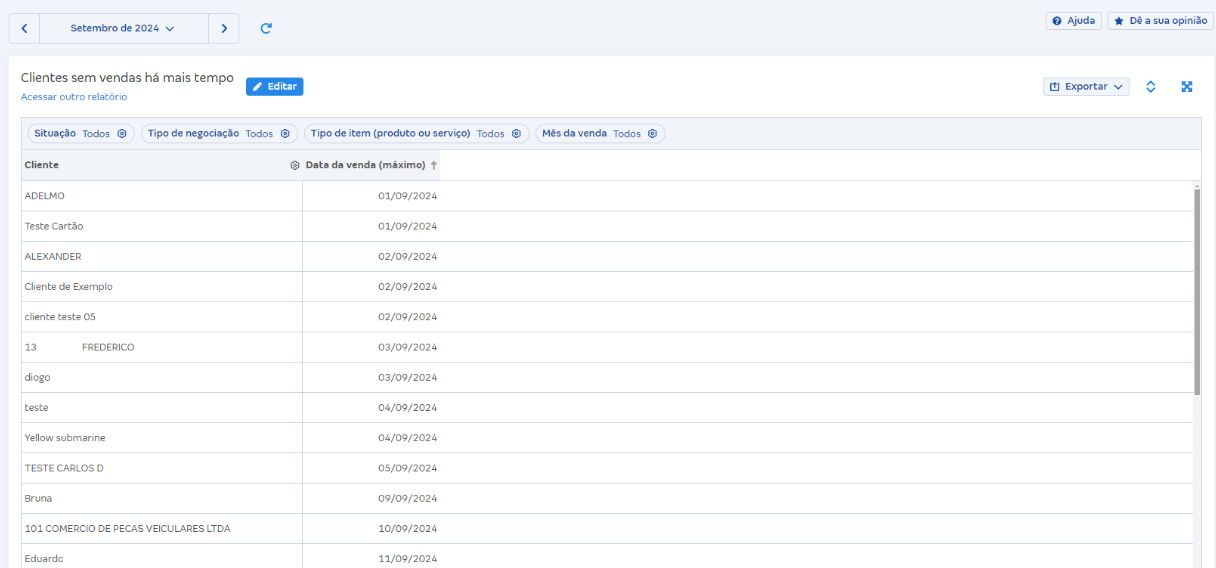Go to the previous month
Screen dimensions: 1216x568
tap(24, 28)
